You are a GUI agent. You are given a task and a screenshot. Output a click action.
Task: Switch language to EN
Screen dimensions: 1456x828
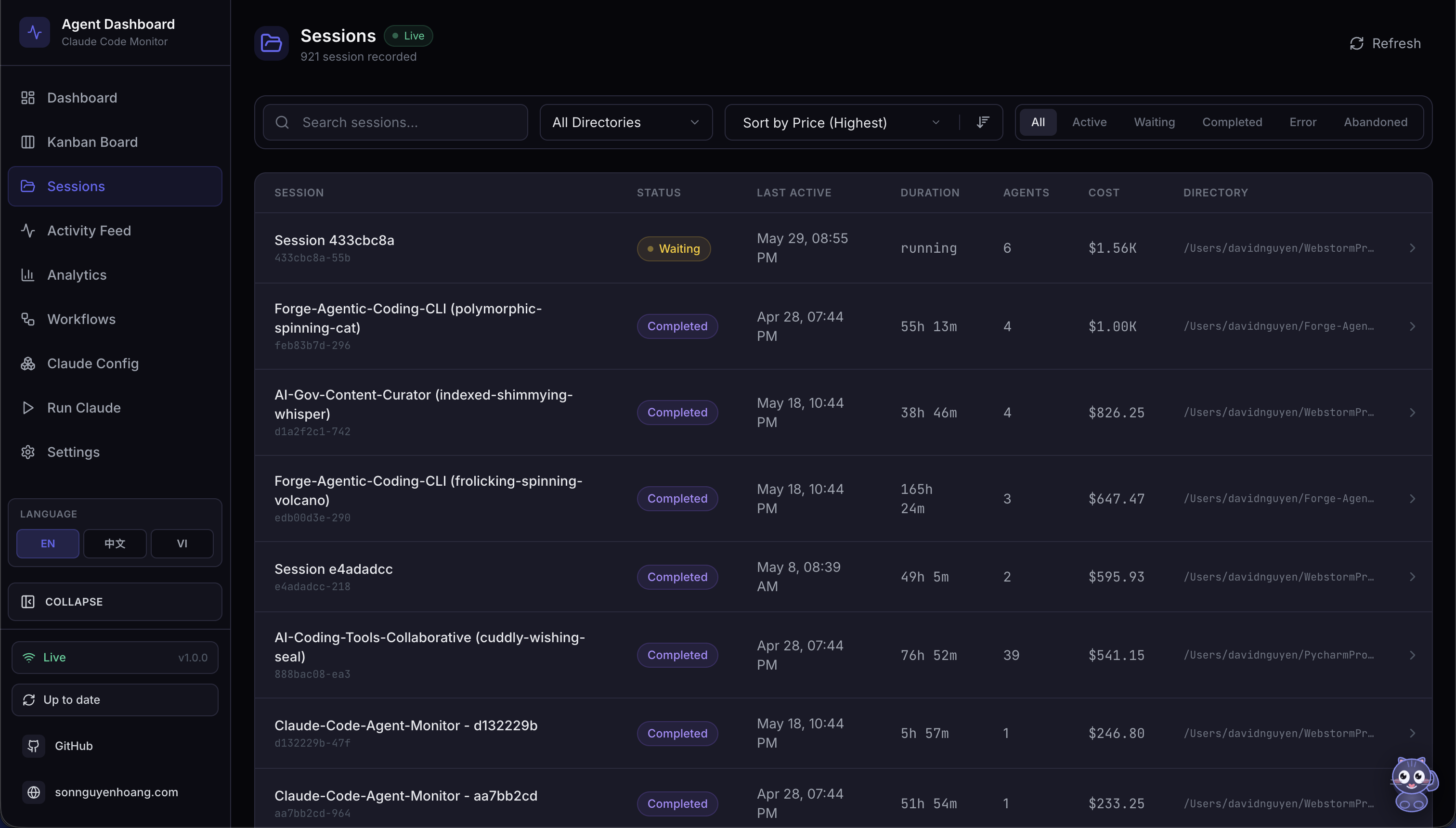[x=48, y=543]
